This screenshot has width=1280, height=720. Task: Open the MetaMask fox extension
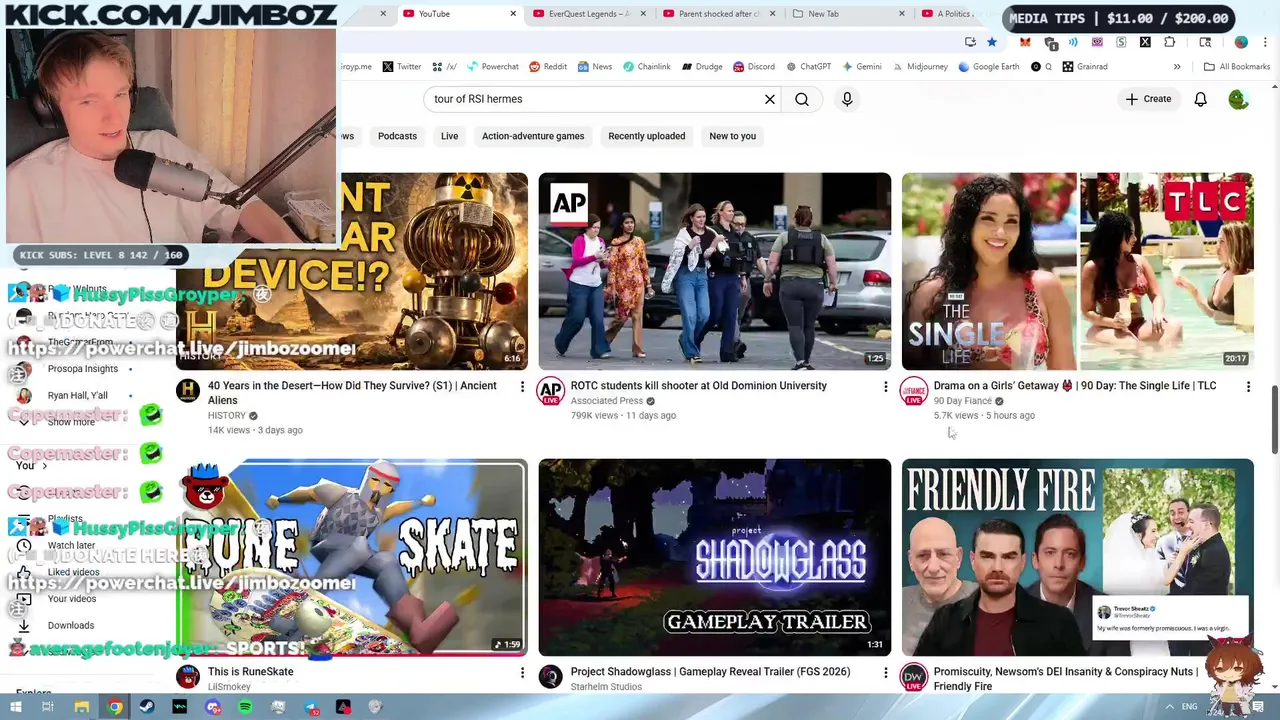(1025, 42)
